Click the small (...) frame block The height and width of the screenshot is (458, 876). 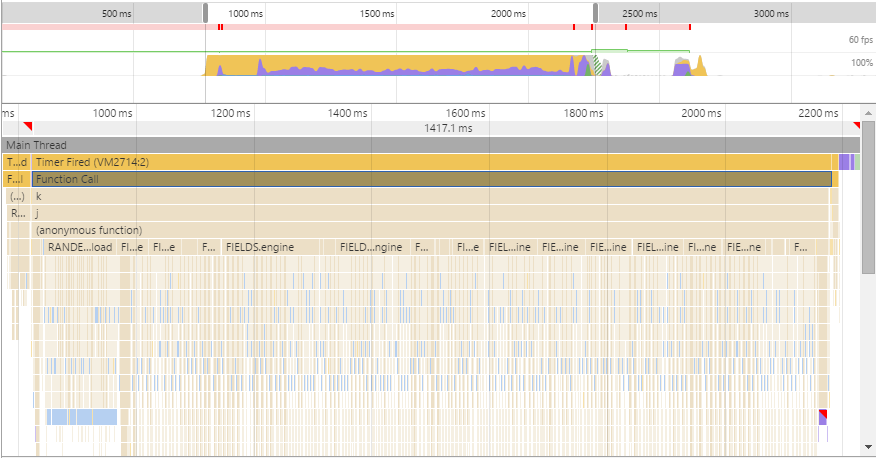[x=18, y=196]
